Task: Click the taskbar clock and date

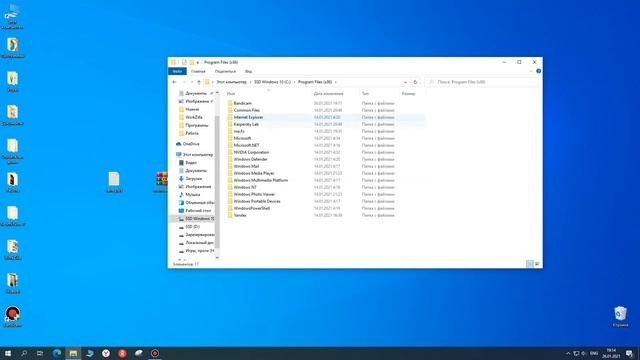Action: 611,353
